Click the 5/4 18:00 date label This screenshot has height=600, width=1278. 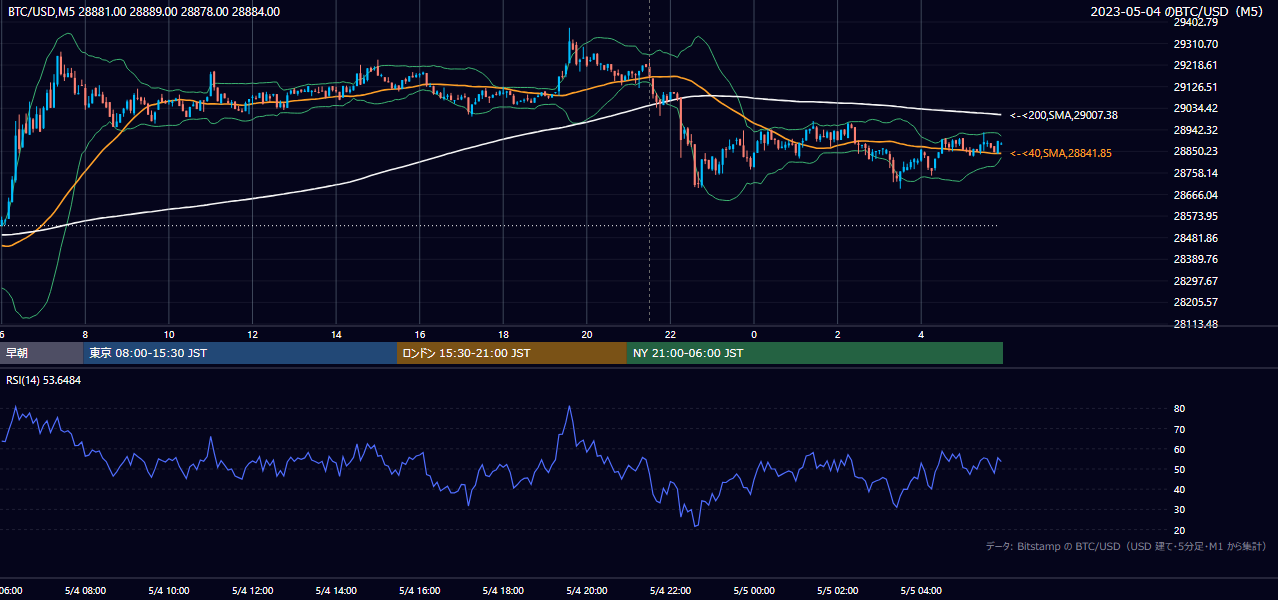pos(503,591)
